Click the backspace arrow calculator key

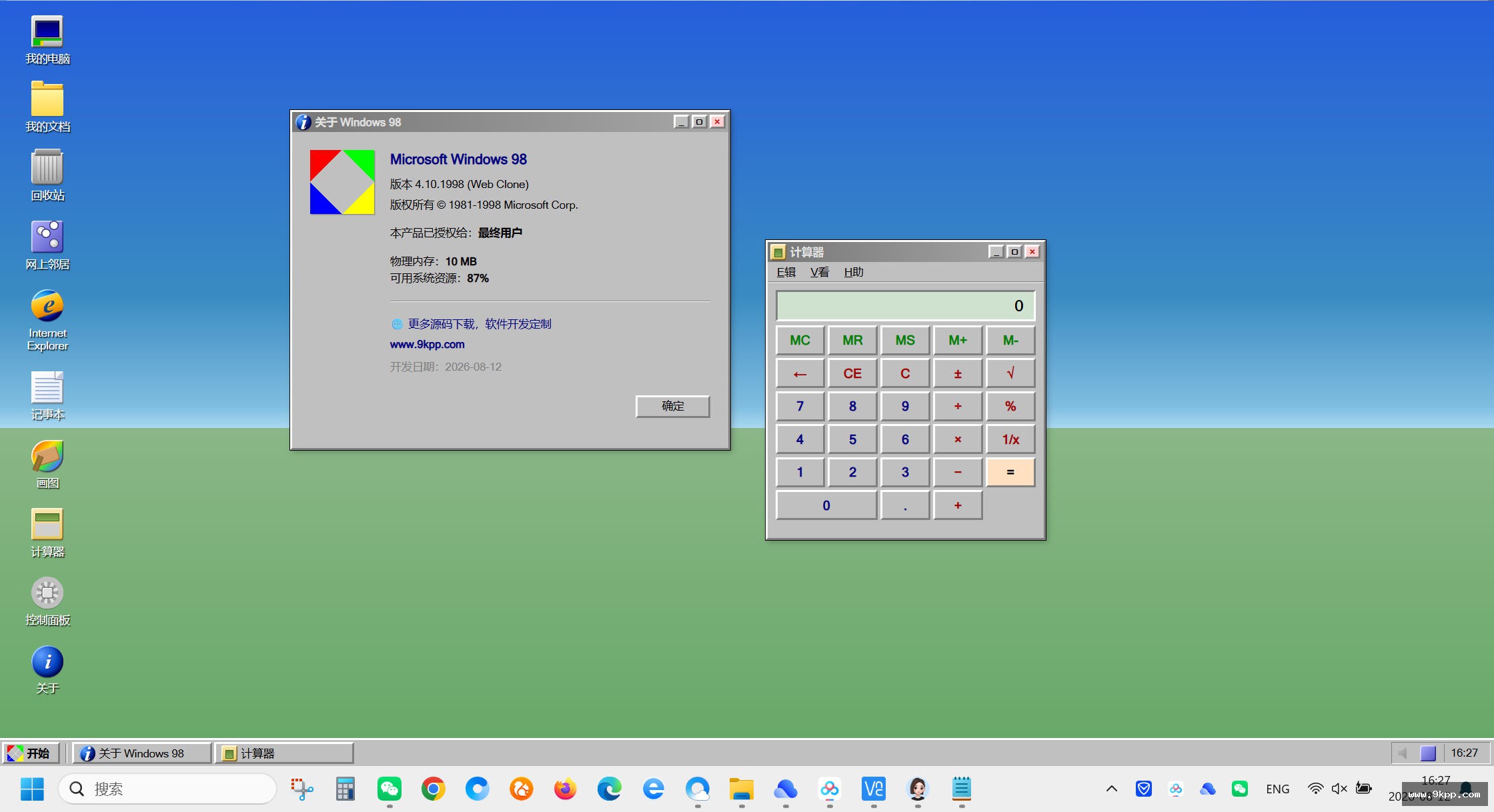point(800,373)
